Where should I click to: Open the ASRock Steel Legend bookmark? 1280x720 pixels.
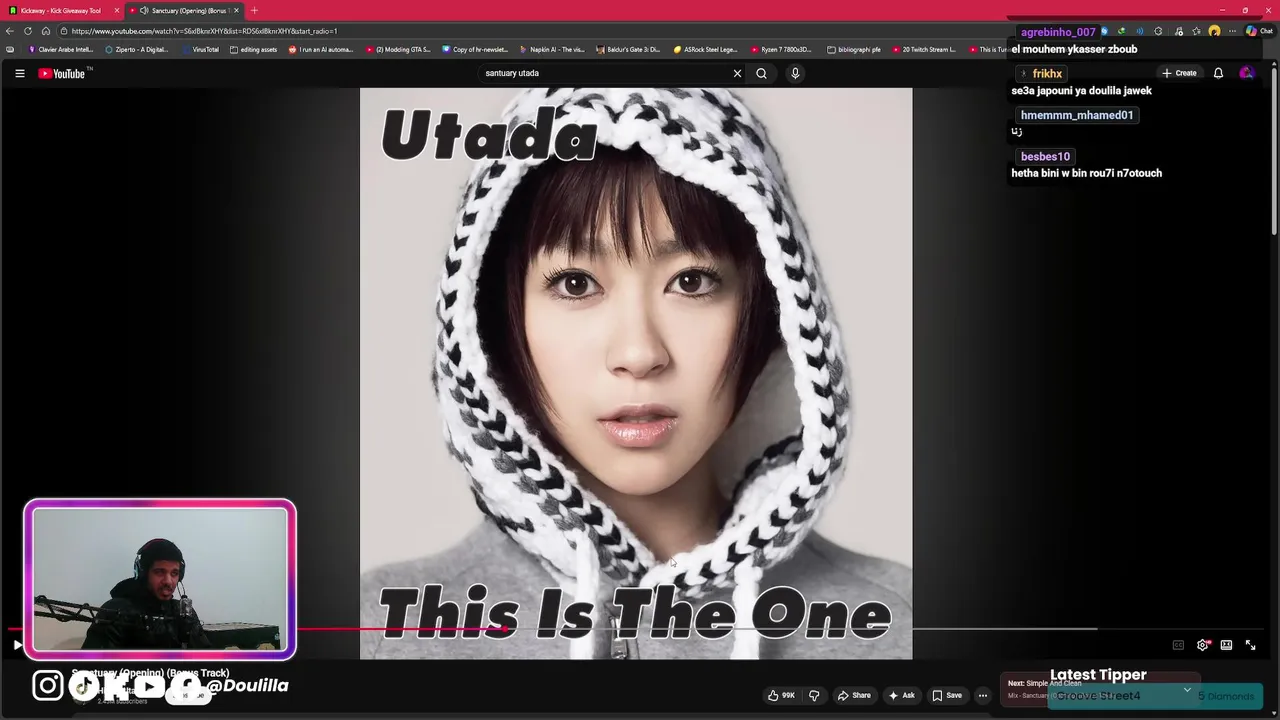[706, 49]
